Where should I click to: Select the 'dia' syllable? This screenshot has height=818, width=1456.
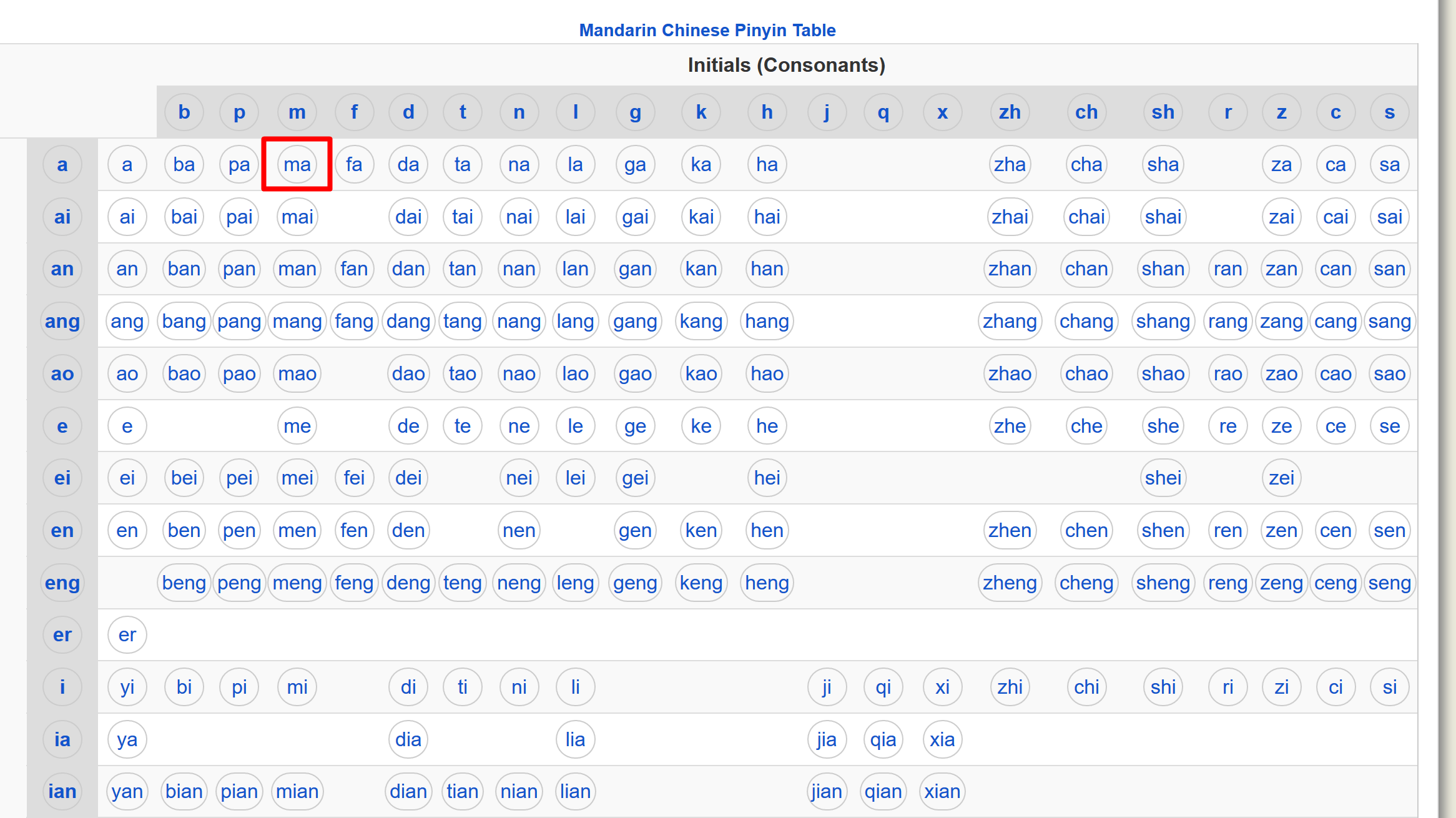click(408, 739)
